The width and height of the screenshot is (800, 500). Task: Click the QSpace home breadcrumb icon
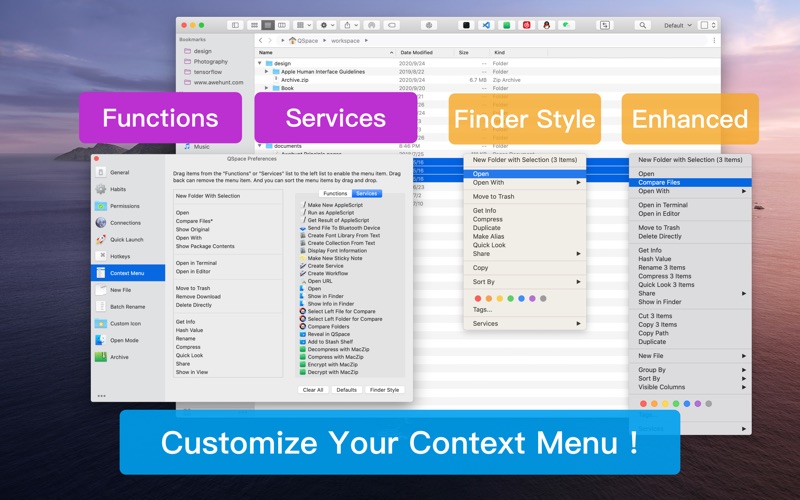point(292,40)
